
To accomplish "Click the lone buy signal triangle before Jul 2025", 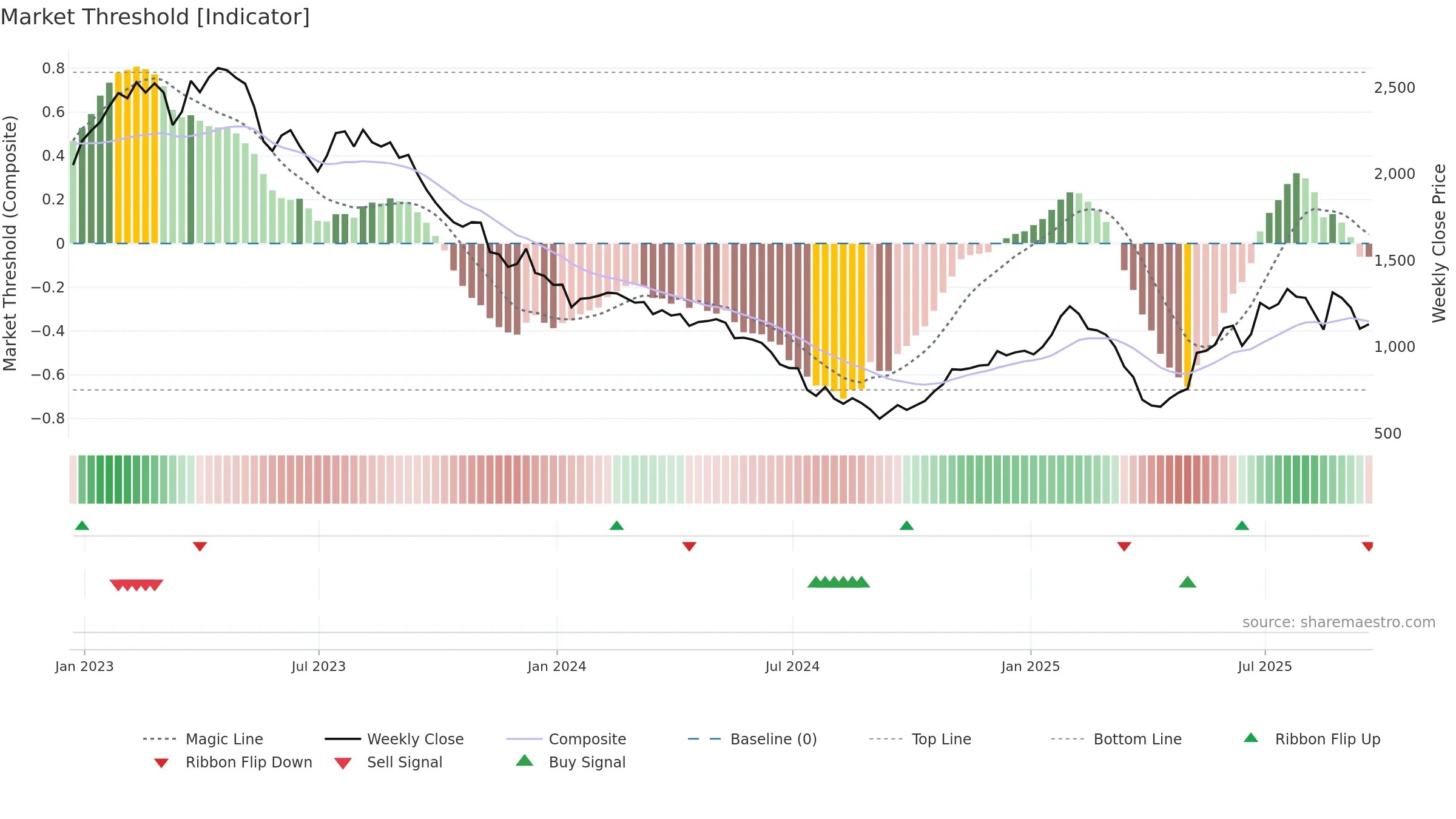I will point(1187,582).
